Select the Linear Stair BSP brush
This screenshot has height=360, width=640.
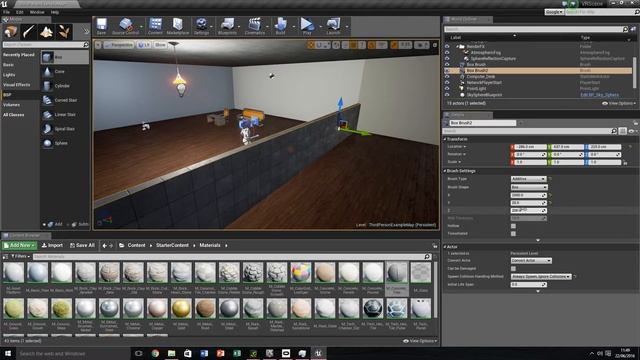tap(65, 114)
